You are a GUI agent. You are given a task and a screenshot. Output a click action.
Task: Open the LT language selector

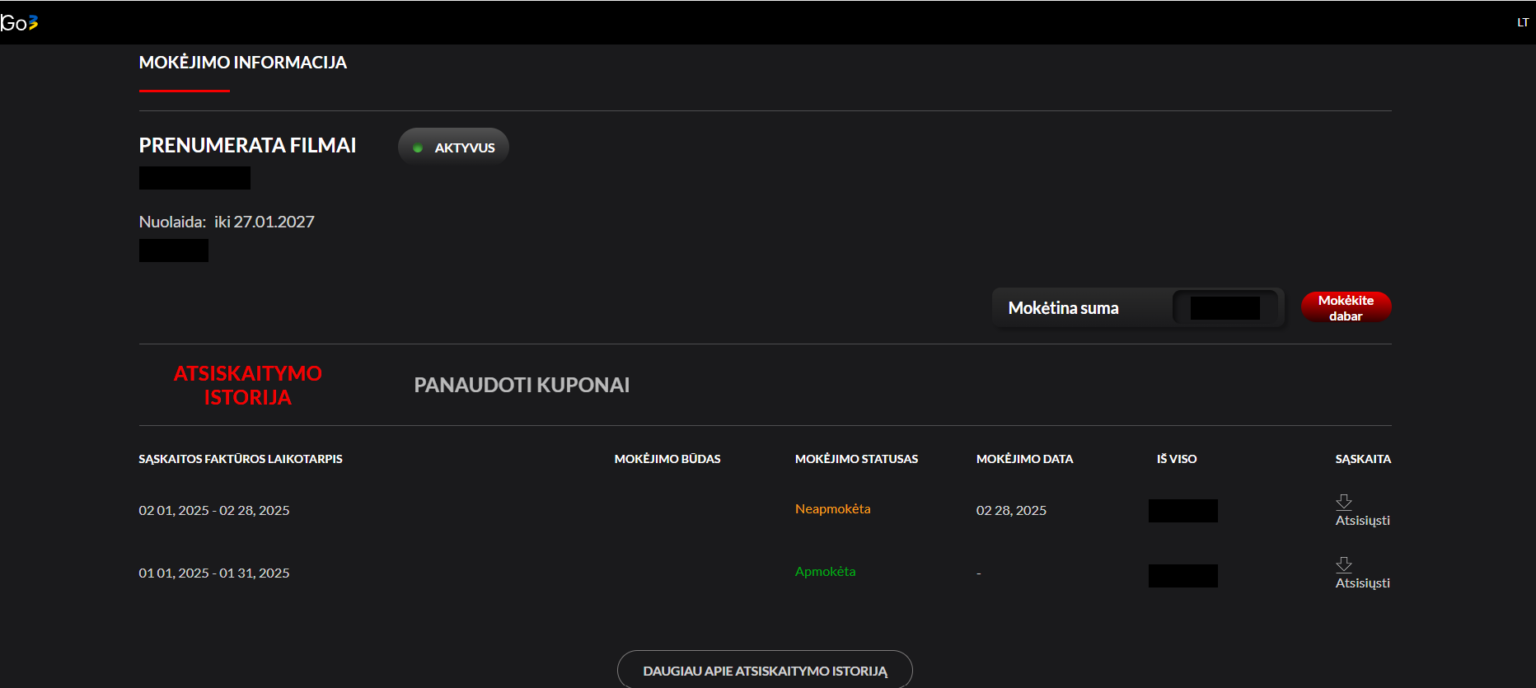pyautogui.click(x=1522, y=23)
